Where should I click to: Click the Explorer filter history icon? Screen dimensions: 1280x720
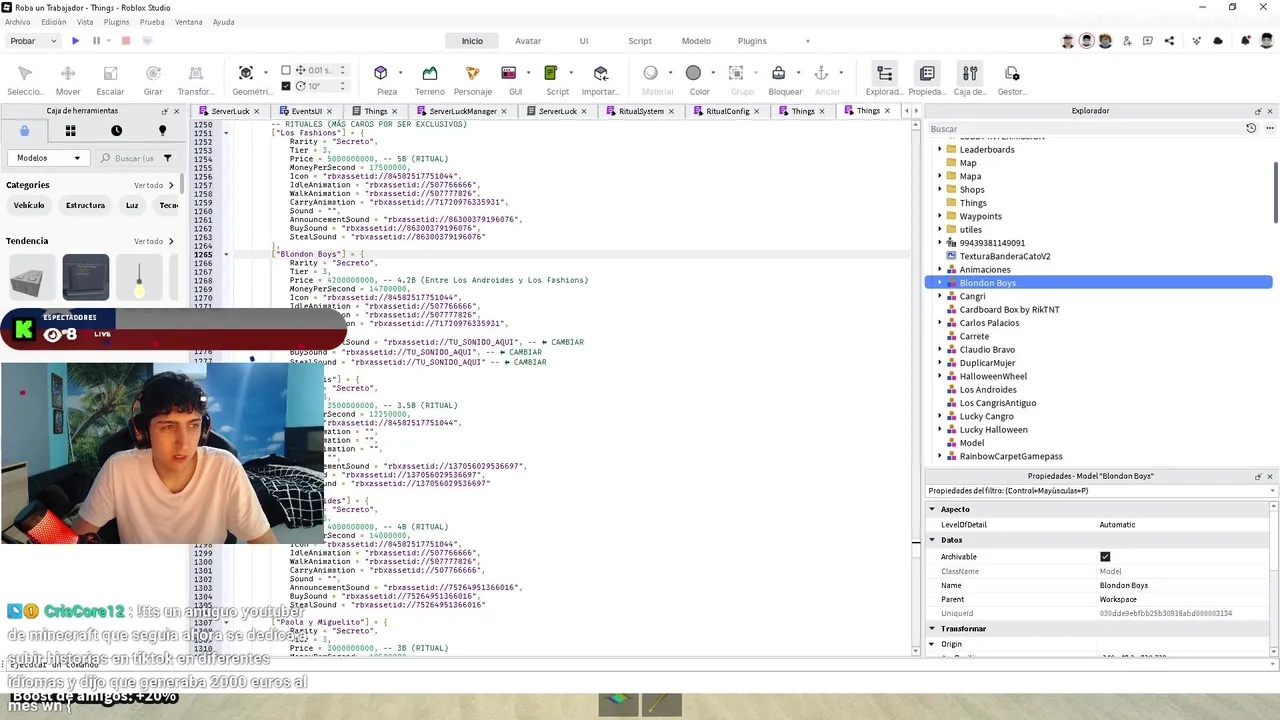tap(1251, 129)
